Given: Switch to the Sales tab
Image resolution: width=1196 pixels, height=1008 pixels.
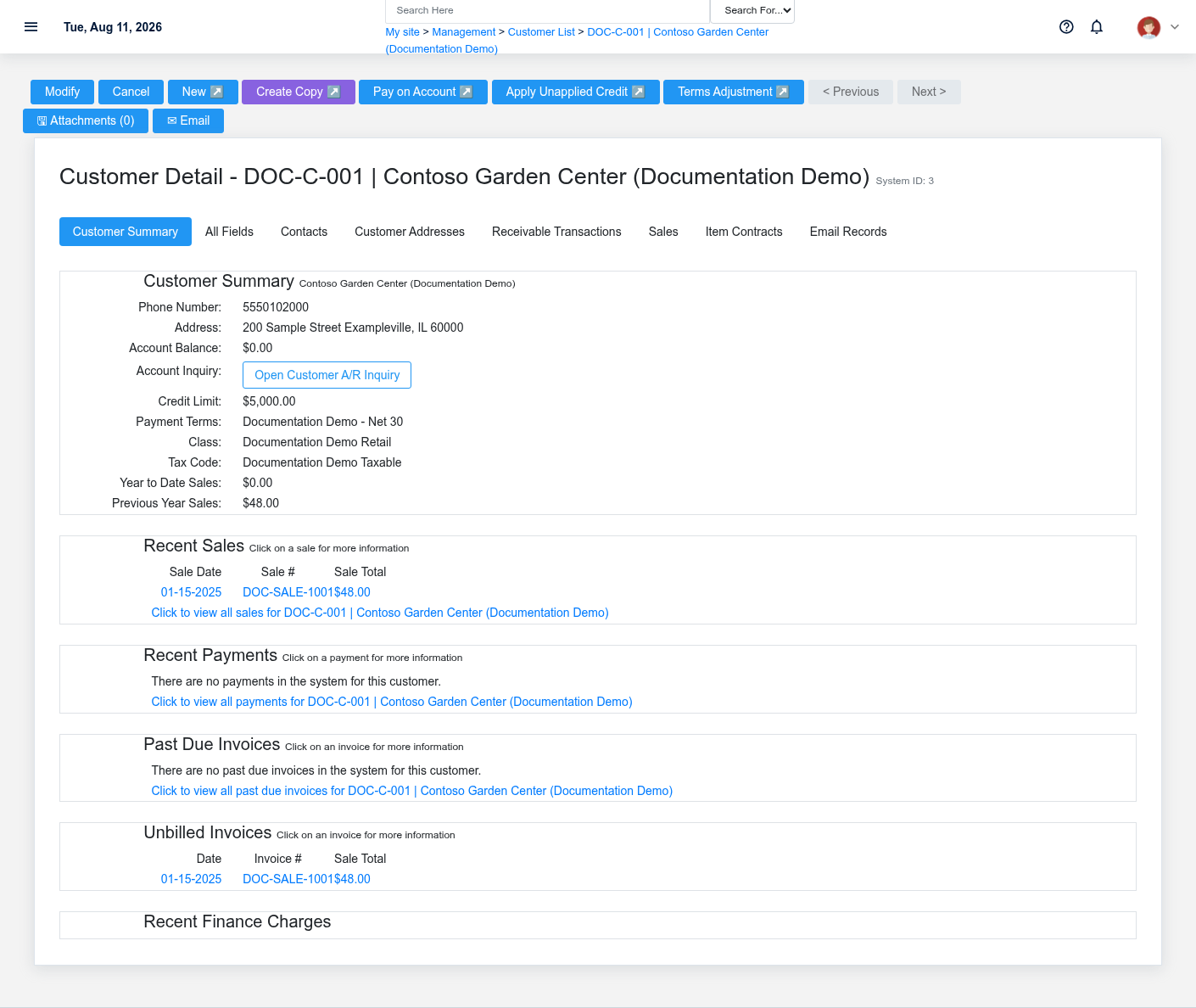Looking at the screenshot, I should (663, 232).
